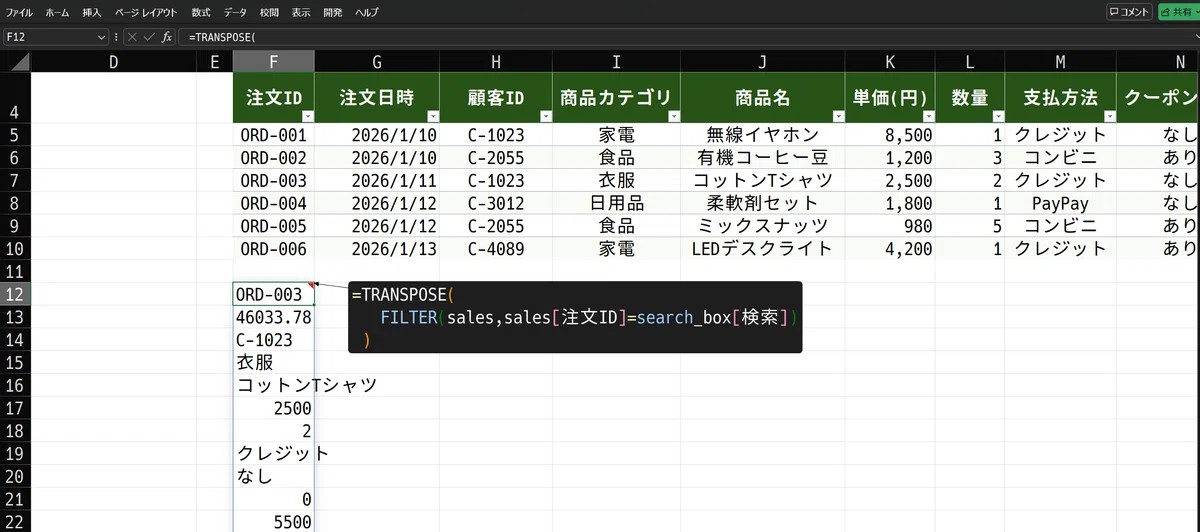Click cell containing LEDデスクライト

[x=763, y=249]
